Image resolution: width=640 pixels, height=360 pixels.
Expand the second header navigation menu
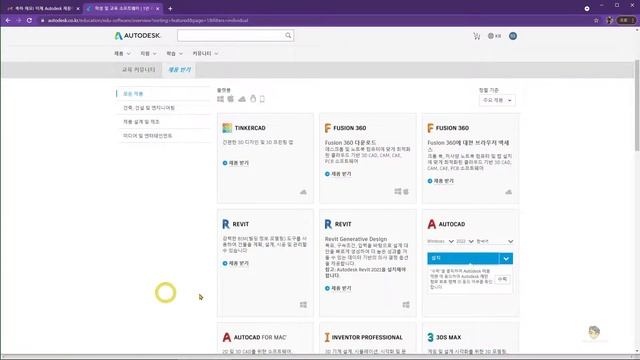click(148, 53)
